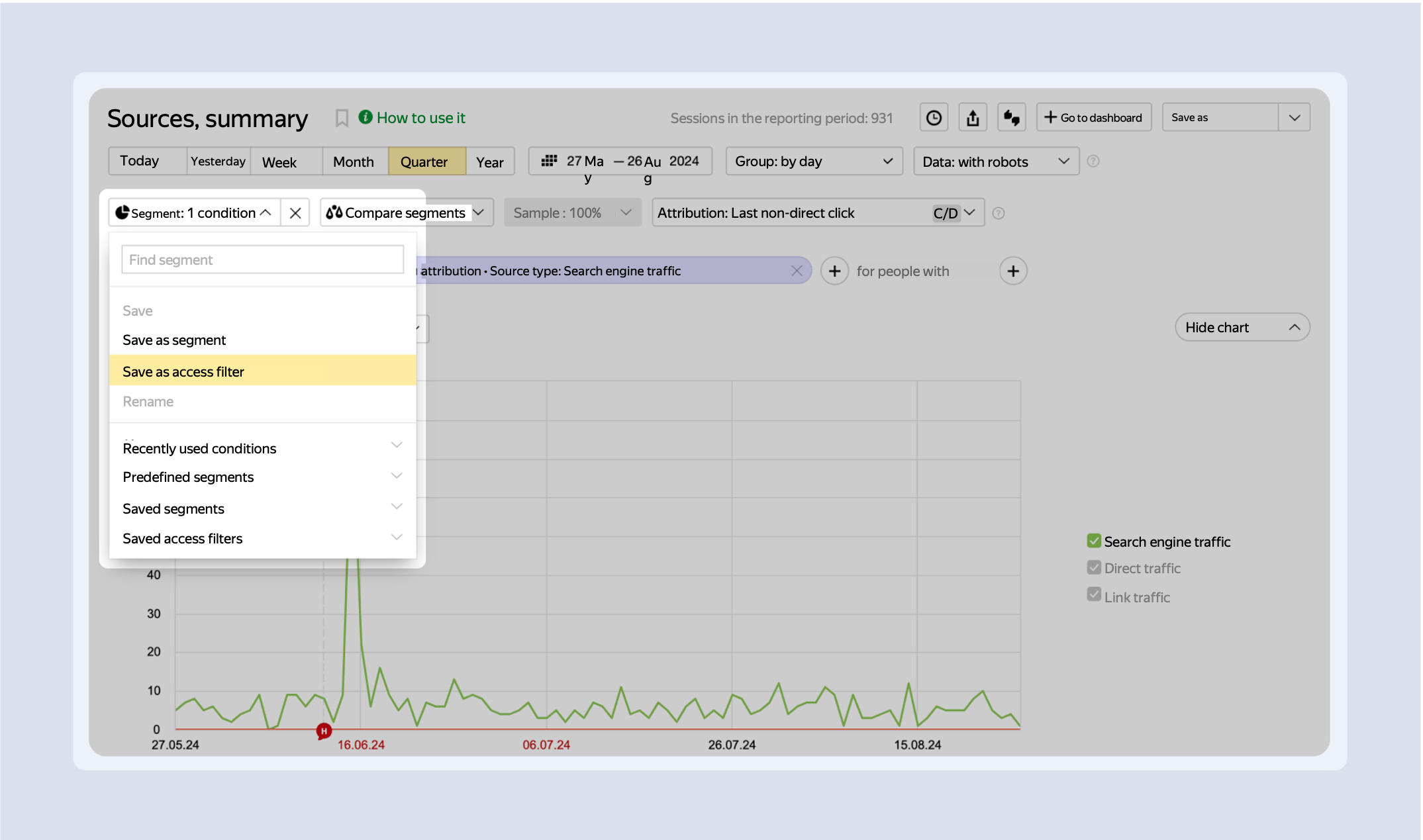Click Sessions in the reporting period: 931
The height and width of the screenshot is (840, 1423).
tap(781, 118)
